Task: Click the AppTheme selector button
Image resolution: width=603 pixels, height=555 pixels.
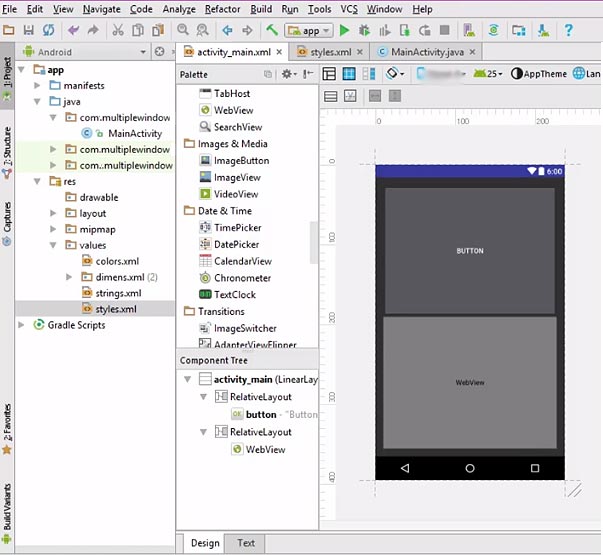Action: (x=539, y=73)
